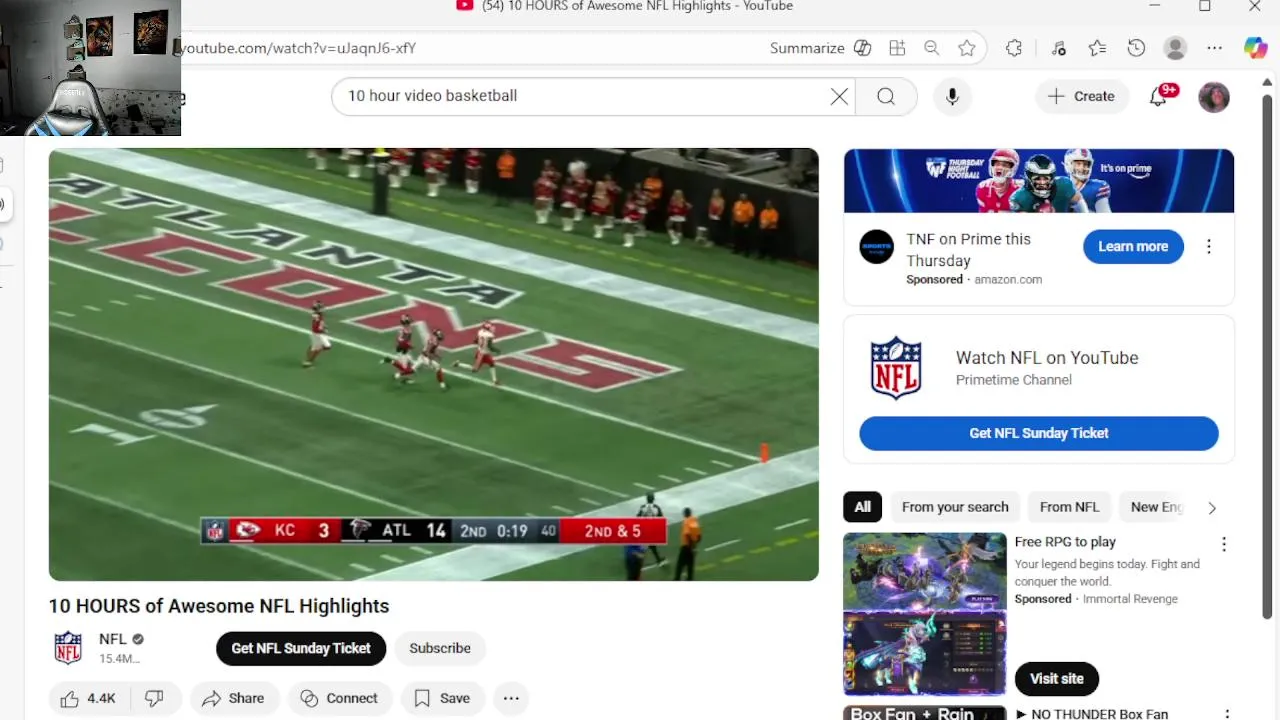Click the blue Get NFL Sunday Ticket sidebar button
Screen dimensions: 1280x720
(1039, 433)
